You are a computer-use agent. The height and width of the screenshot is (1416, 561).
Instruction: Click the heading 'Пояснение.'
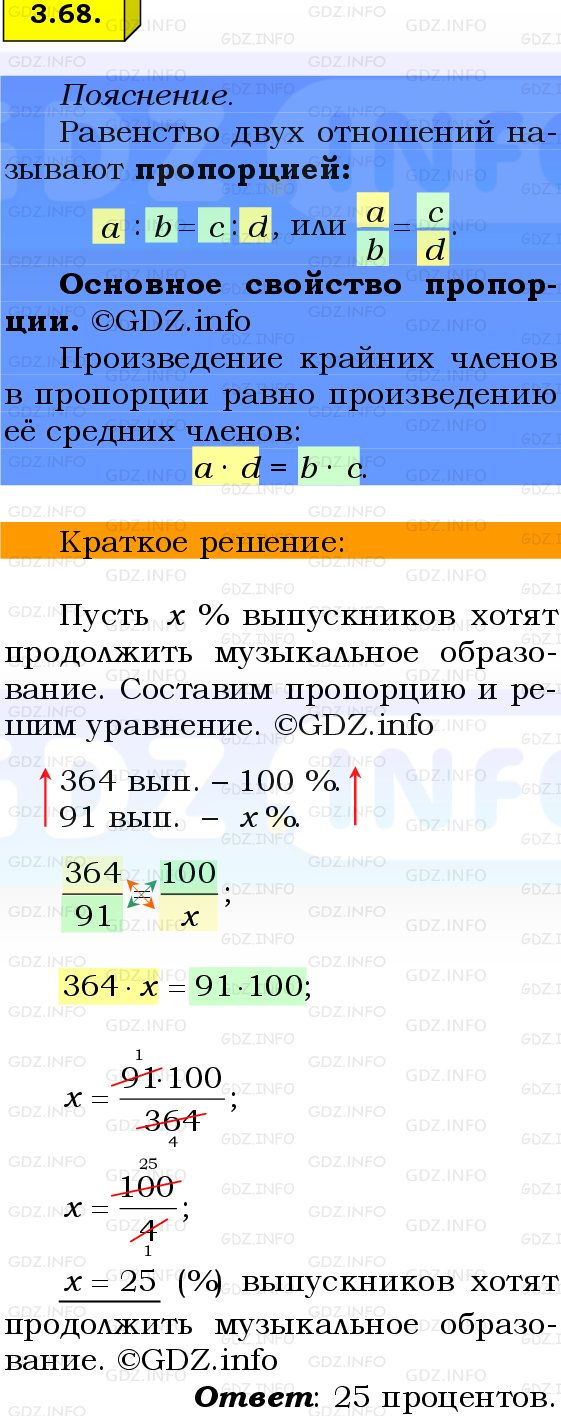(147, 96)
